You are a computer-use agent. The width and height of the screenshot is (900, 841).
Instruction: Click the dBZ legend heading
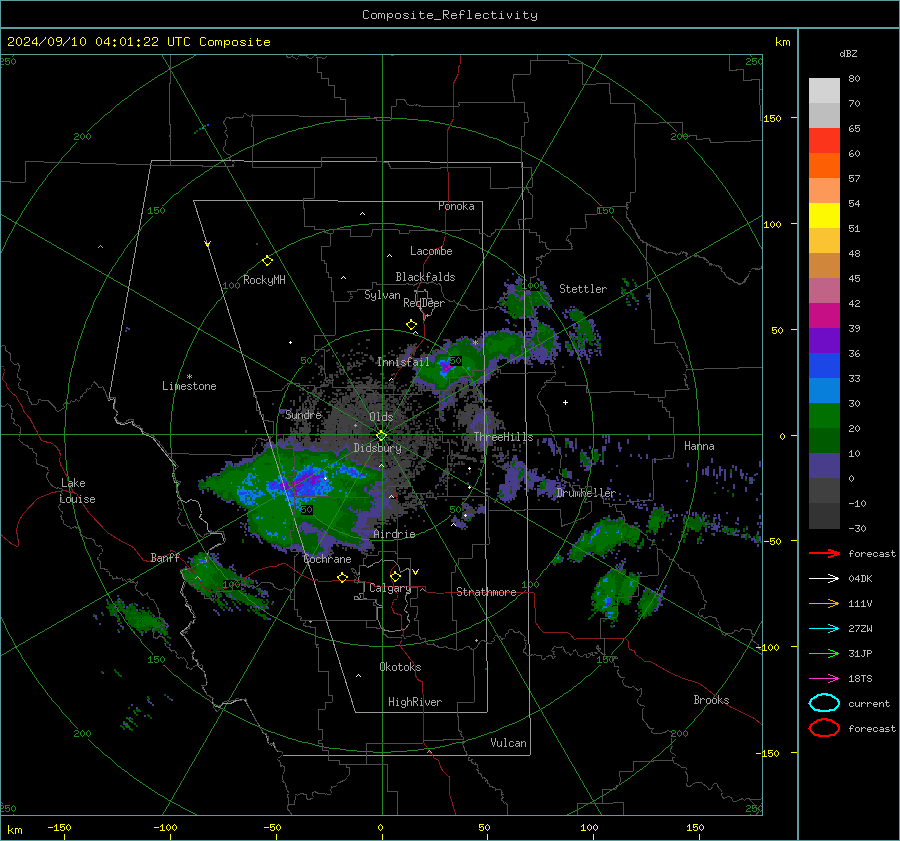[848, 53]
